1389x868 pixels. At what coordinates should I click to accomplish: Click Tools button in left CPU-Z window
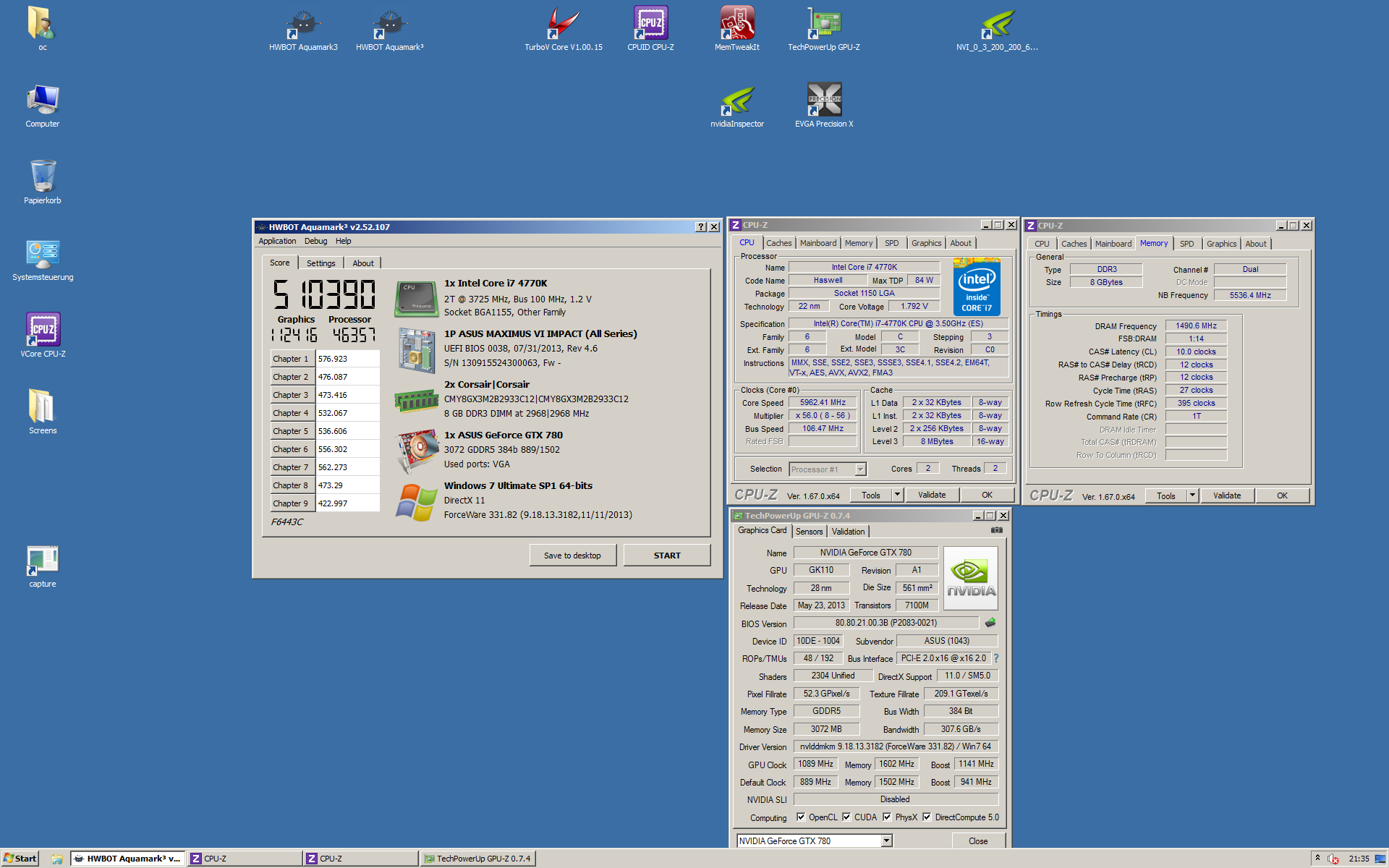pos(870,495)
